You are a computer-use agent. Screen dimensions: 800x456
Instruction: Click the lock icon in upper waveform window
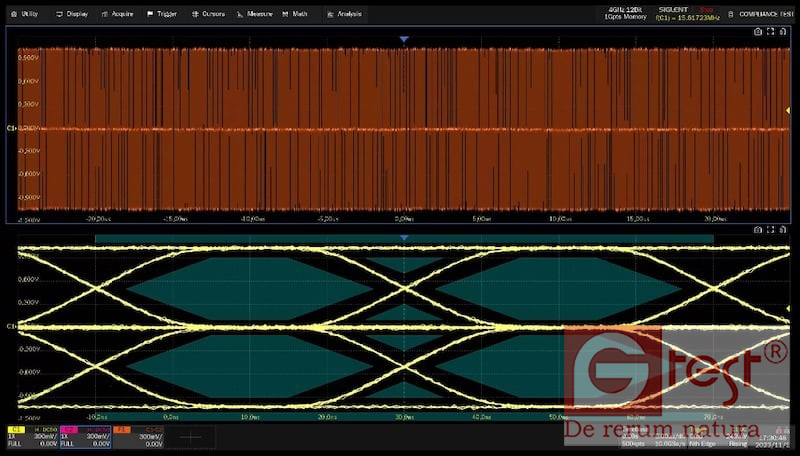click(784, 32)
